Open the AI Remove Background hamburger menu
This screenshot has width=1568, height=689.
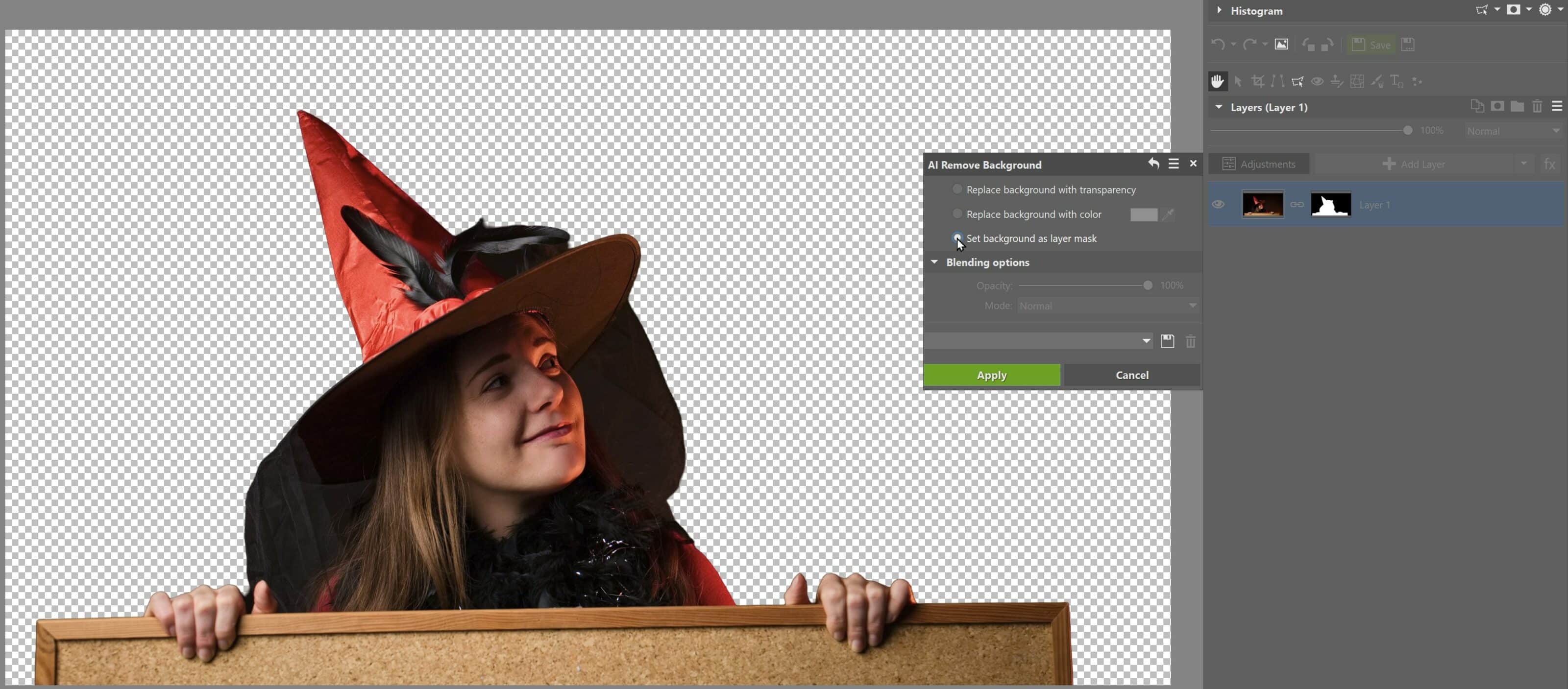[x=1174, y=164]
